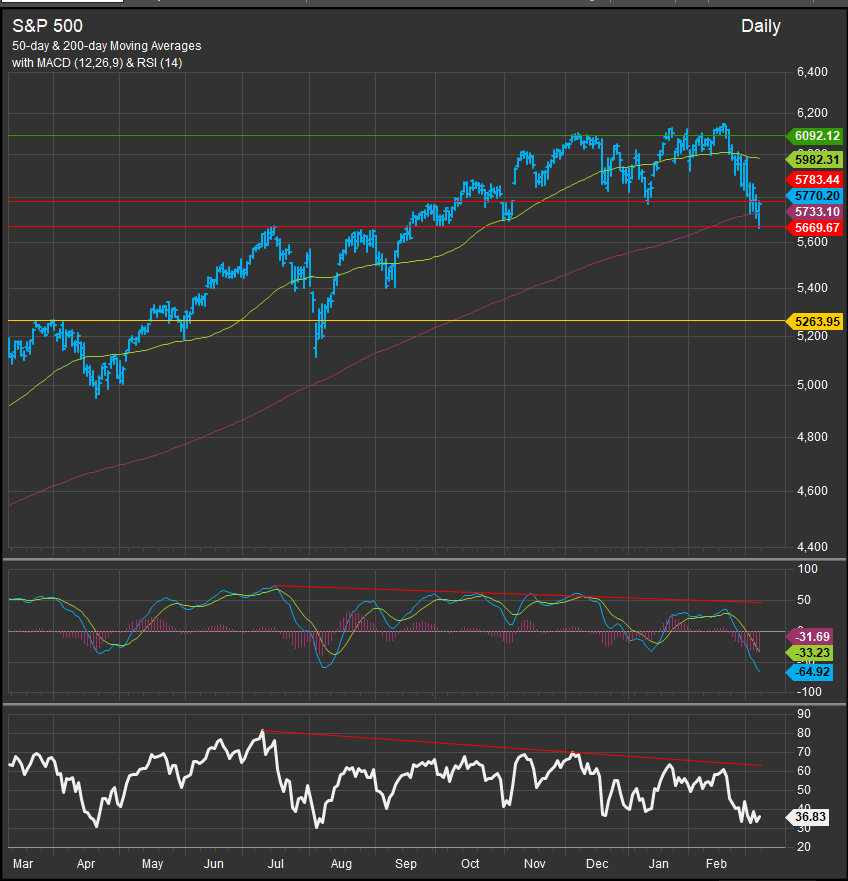Select the red 5669.67 support price tag
The height and width of the screenshot is (881, 848).
pyautogui.click(x=814, y=228)
